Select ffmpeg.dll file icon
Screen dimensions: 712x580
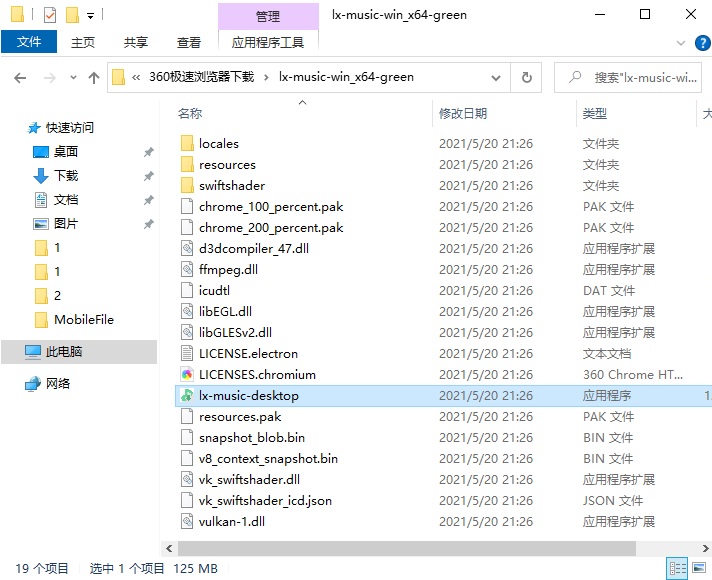tap(187, 269)
